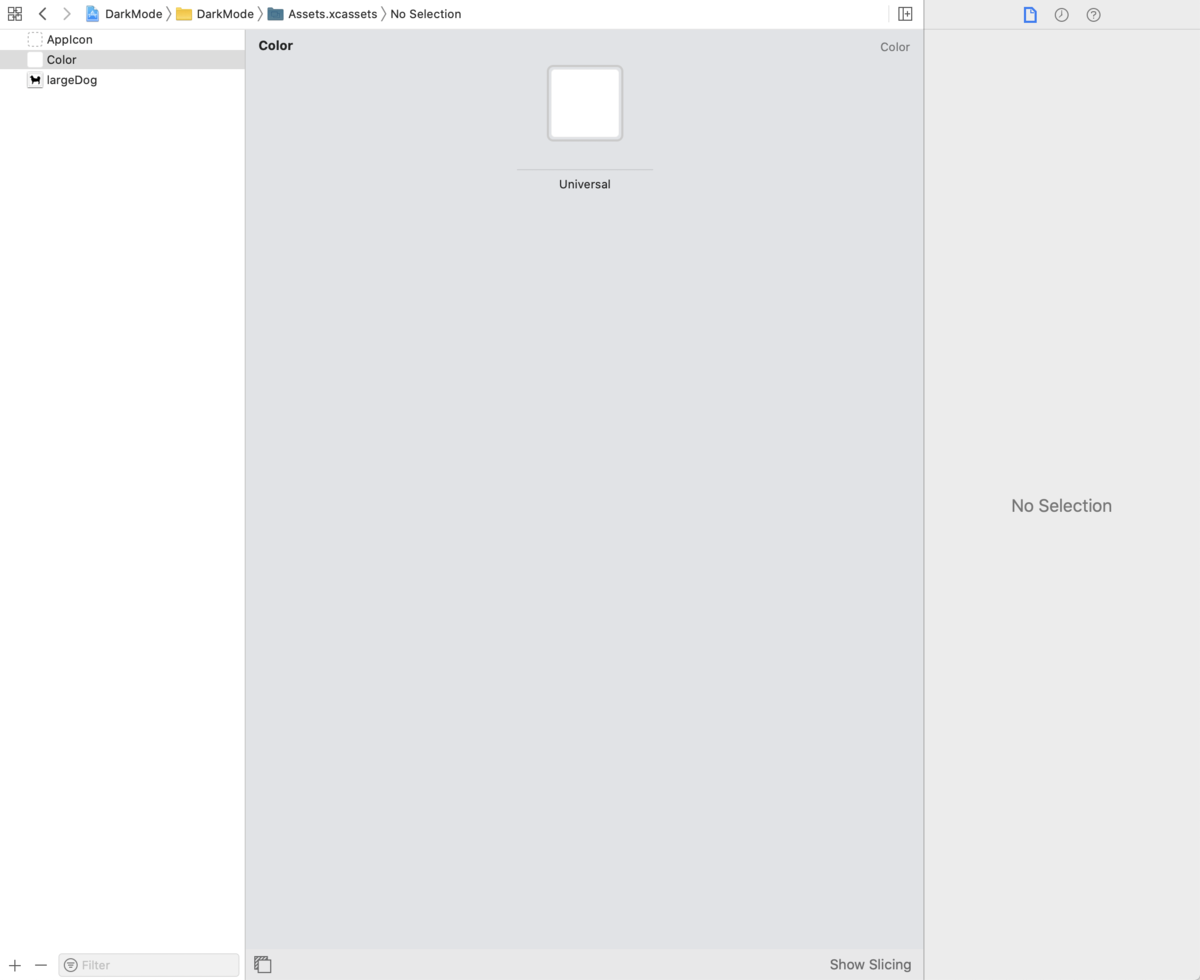1200x980 pixels.
Task: Show the File inspector
Action: pos(1030,15)
